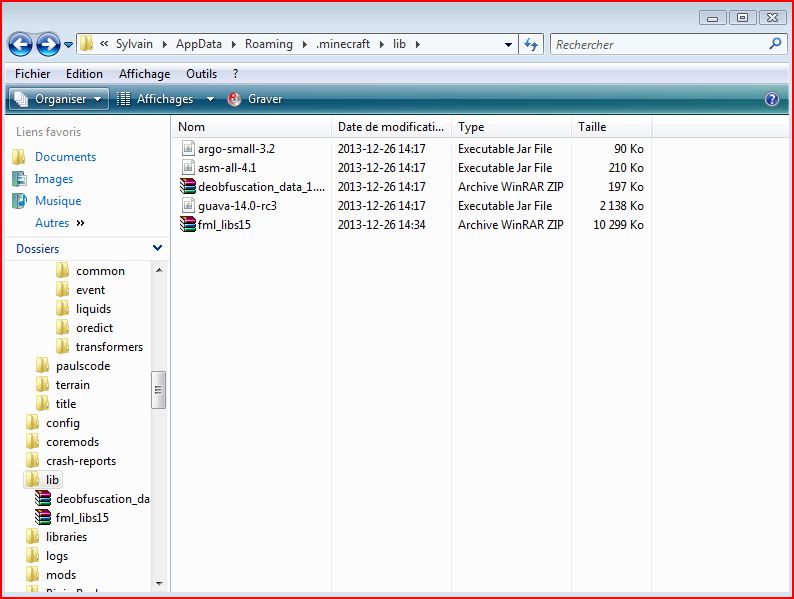Open the ? help menu
This screenshot has width=794, height=599.
235,74
